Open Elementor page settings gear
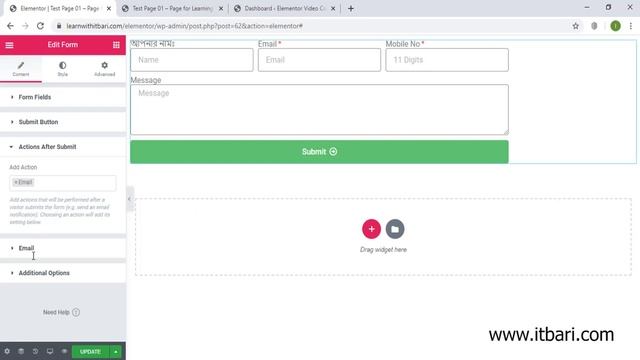This screenshot has width=640, height=360. (x=7, y=351)
